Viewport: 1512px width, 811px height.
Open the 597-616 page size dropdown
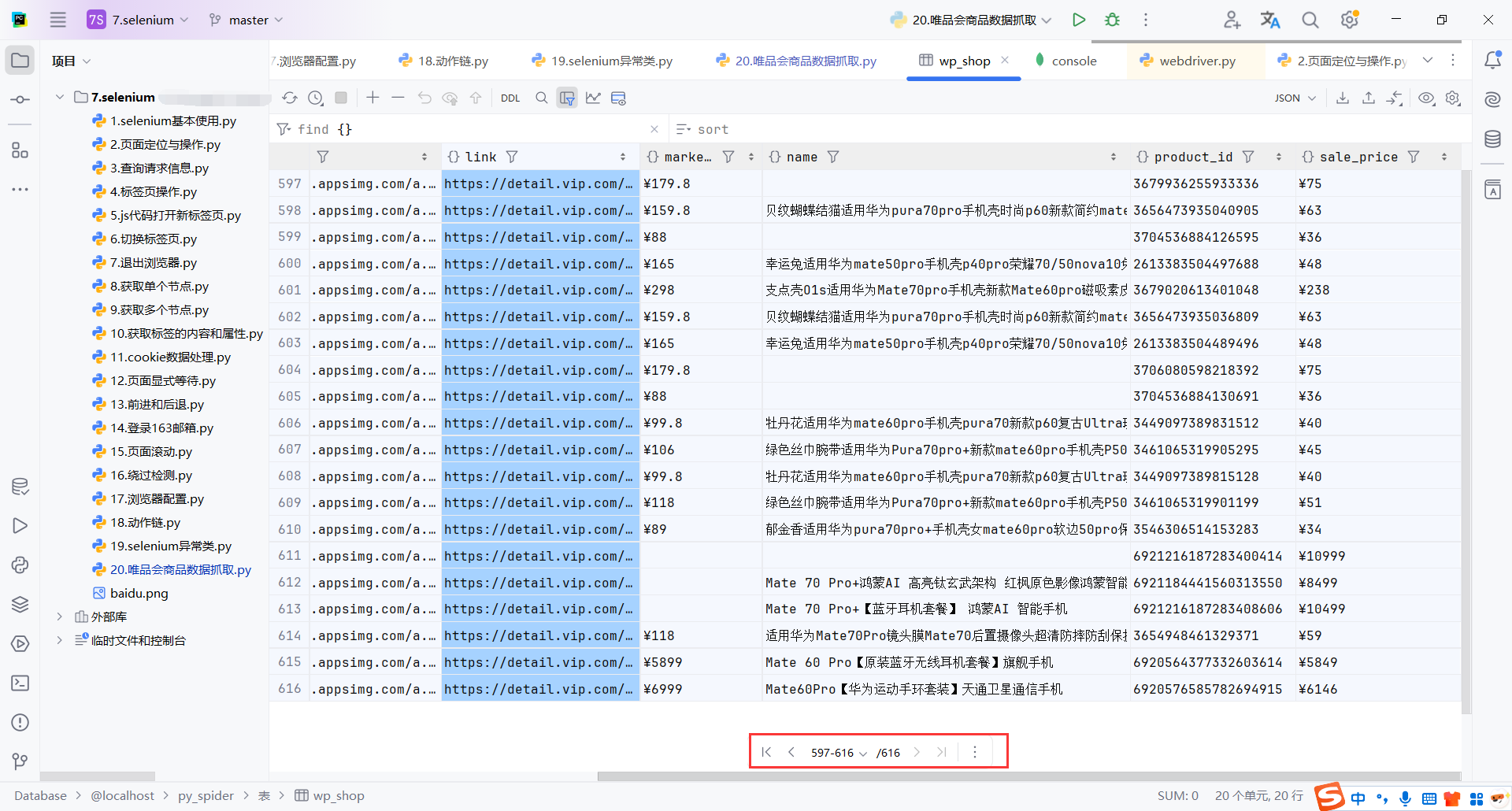tap(839, 753)
